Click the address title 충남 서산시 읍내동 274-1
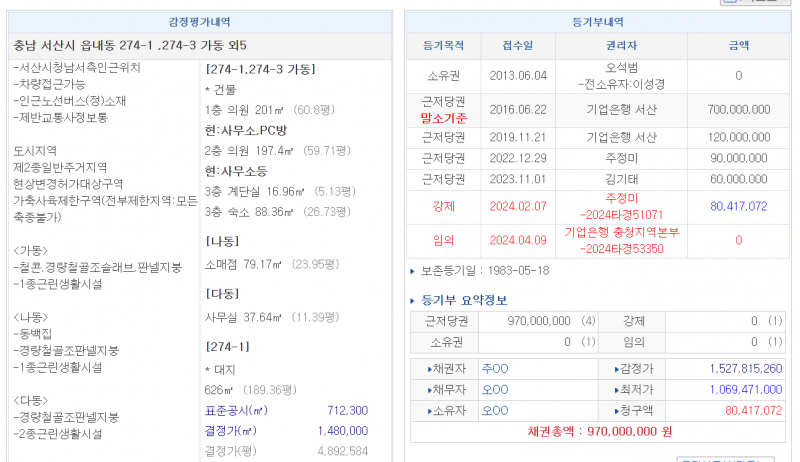This screenshot has height=462, width=800. point(130,45)
